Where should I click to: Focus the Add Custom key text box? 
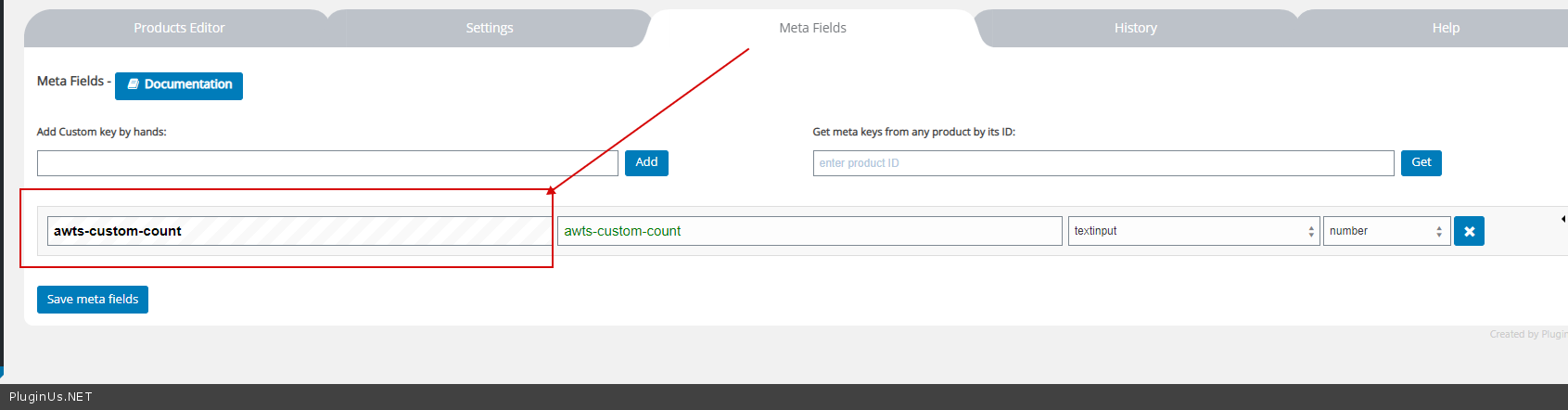(327, 163)
